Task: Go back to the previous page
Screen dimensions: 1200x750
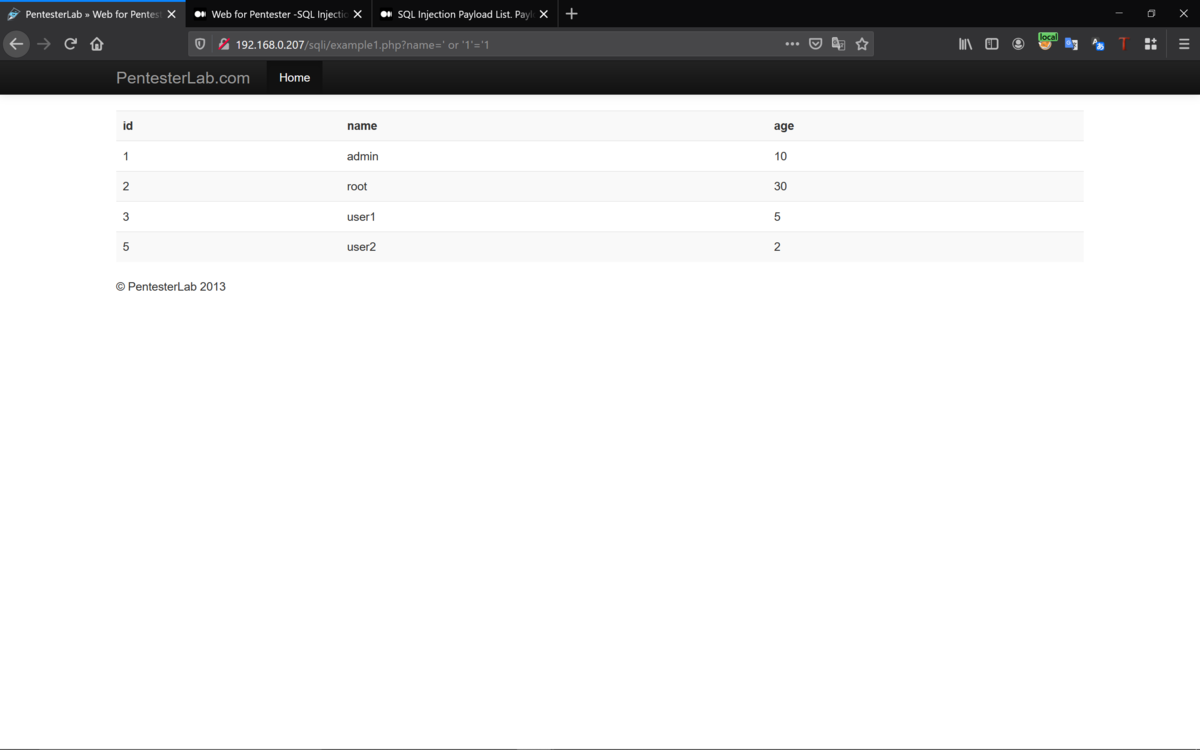Action: (16, 44)
